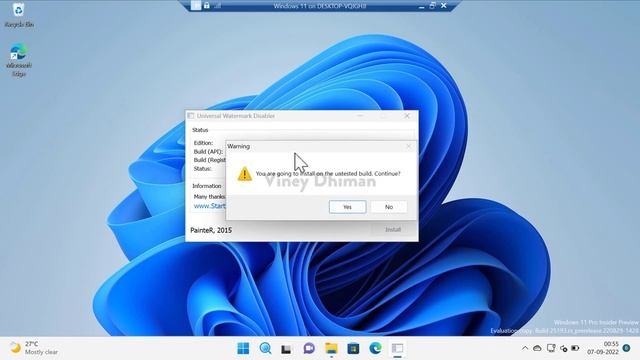Open the clock showing 07-09-2022
The image size is (640, 360).
pyautogui.click(x=603, y=348)
